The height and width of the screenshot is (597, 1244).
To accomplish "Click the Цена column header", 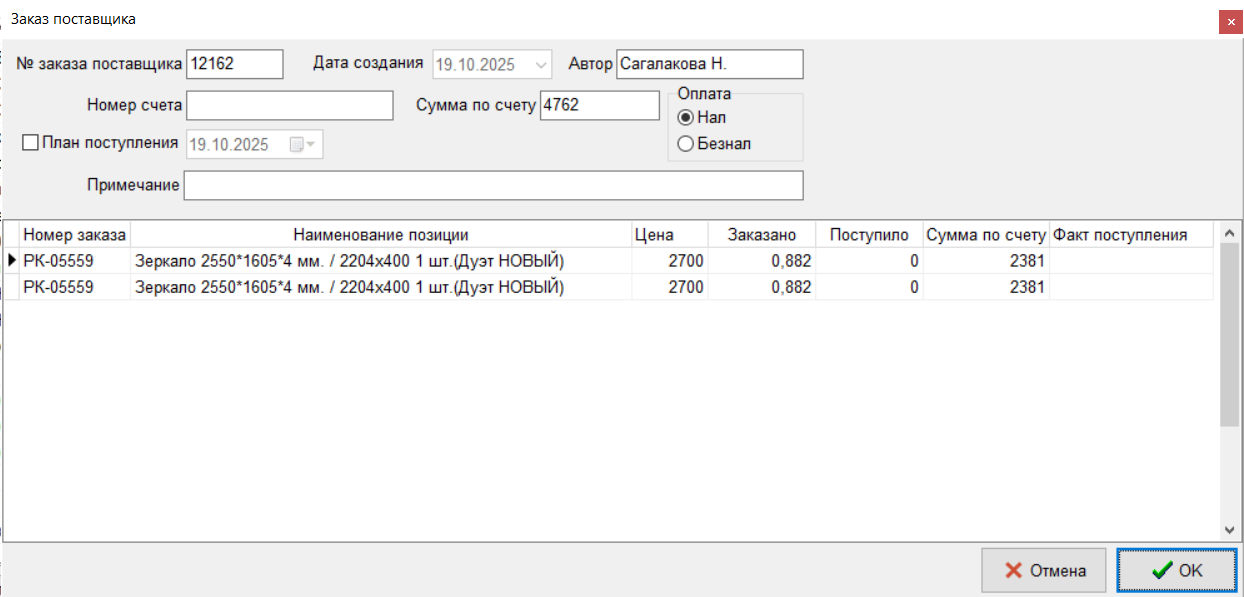I will point(654,235).
